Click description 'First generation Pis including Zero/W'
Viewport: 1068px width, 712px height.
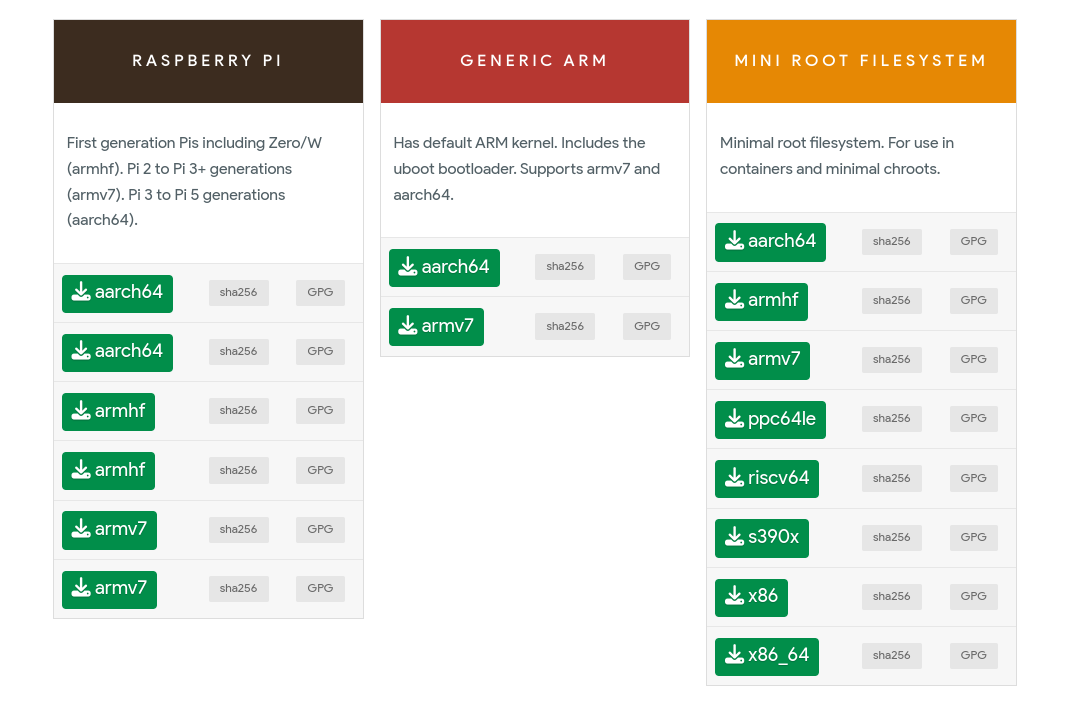194,143
